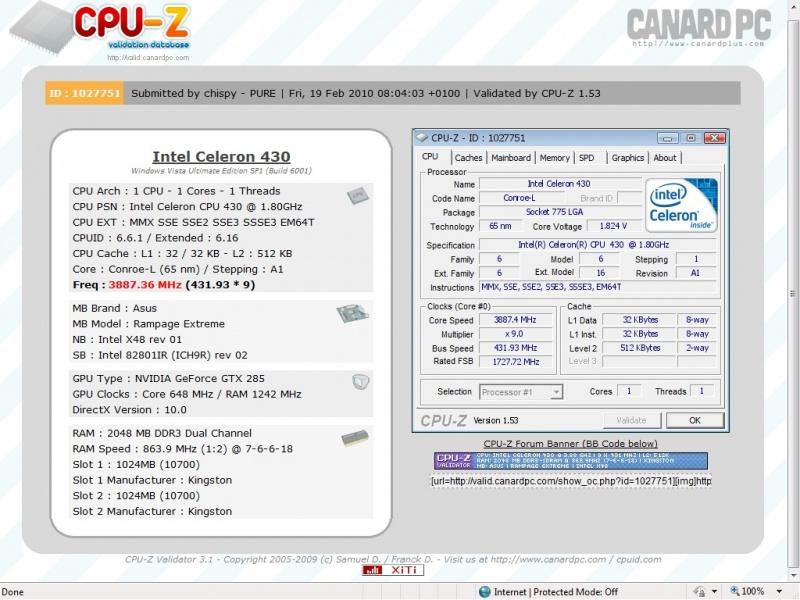Open the Processor #1 selection dropdown
This screenshot has height=600, width=800.
click(x=521, y=392)
